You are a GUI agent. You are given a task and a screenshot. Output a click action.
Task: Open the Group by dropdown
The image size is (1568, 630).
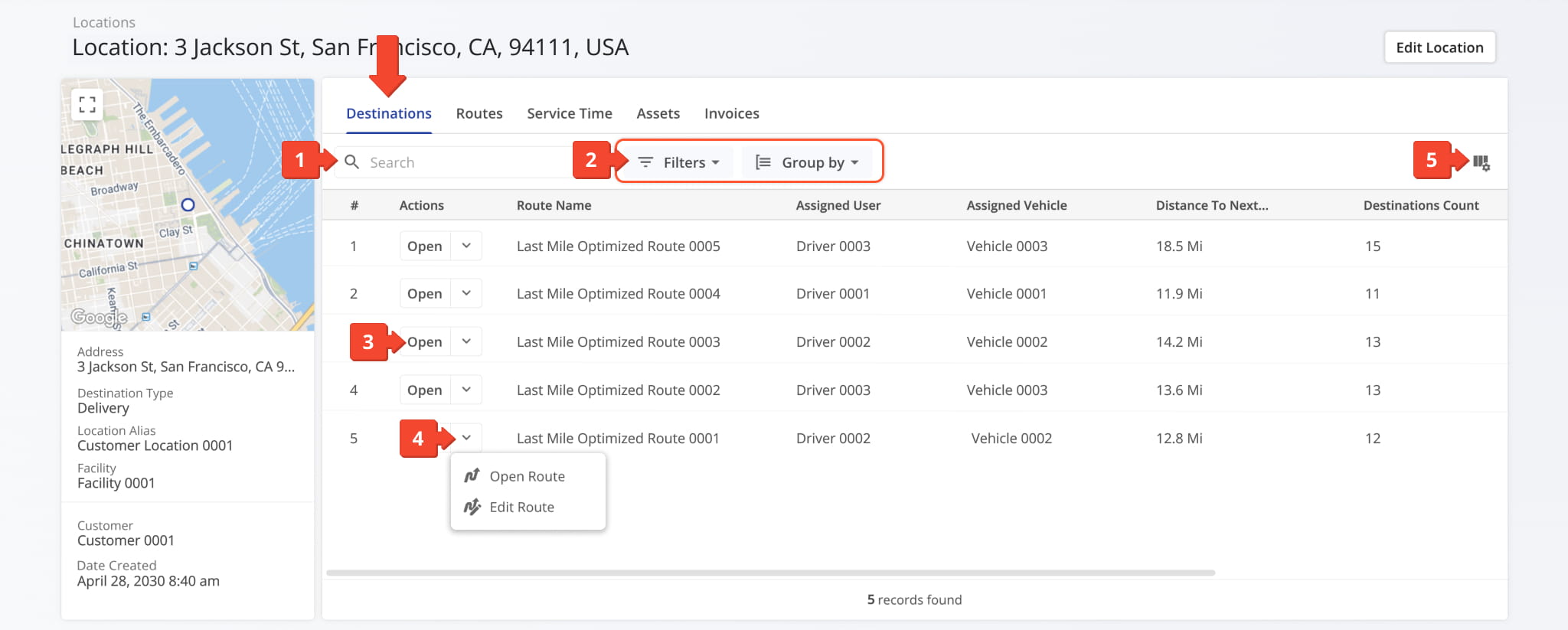point(807,162)
